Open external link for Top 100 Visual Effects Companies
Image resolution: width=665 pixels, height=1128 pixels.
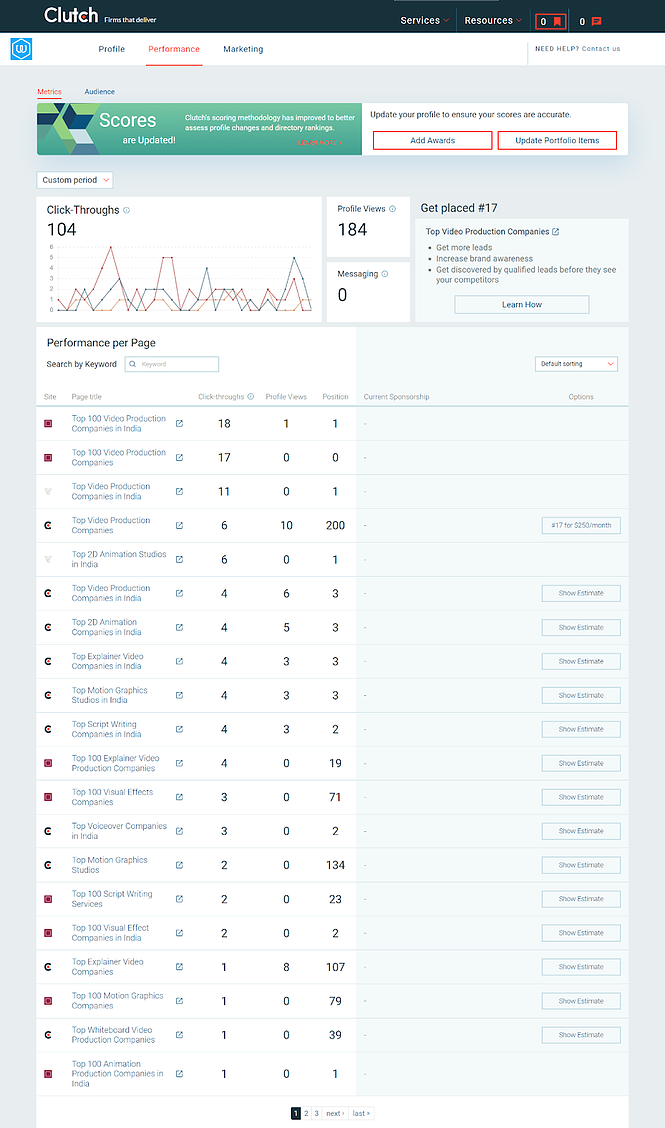tap(179, 796)
